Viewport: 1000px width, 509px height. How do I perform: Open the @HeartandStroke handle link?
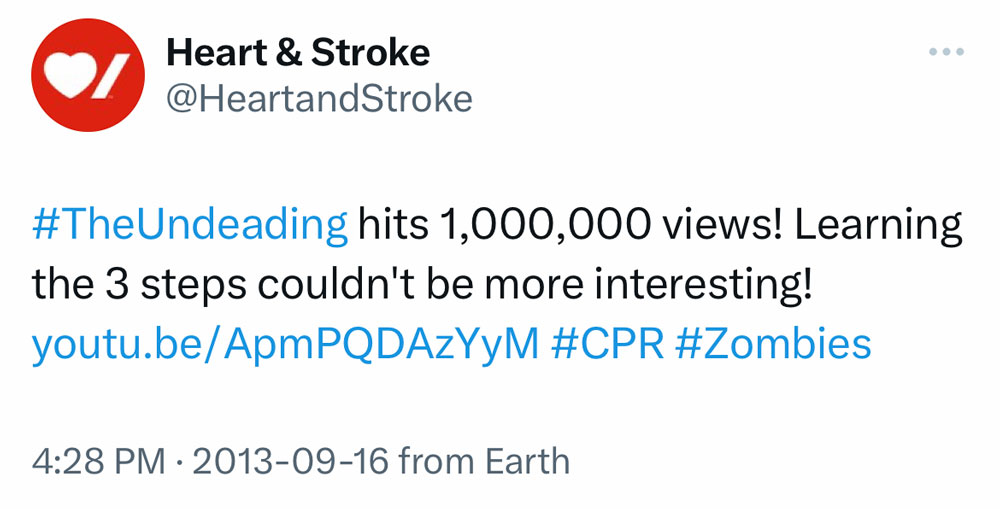(318, 99)
